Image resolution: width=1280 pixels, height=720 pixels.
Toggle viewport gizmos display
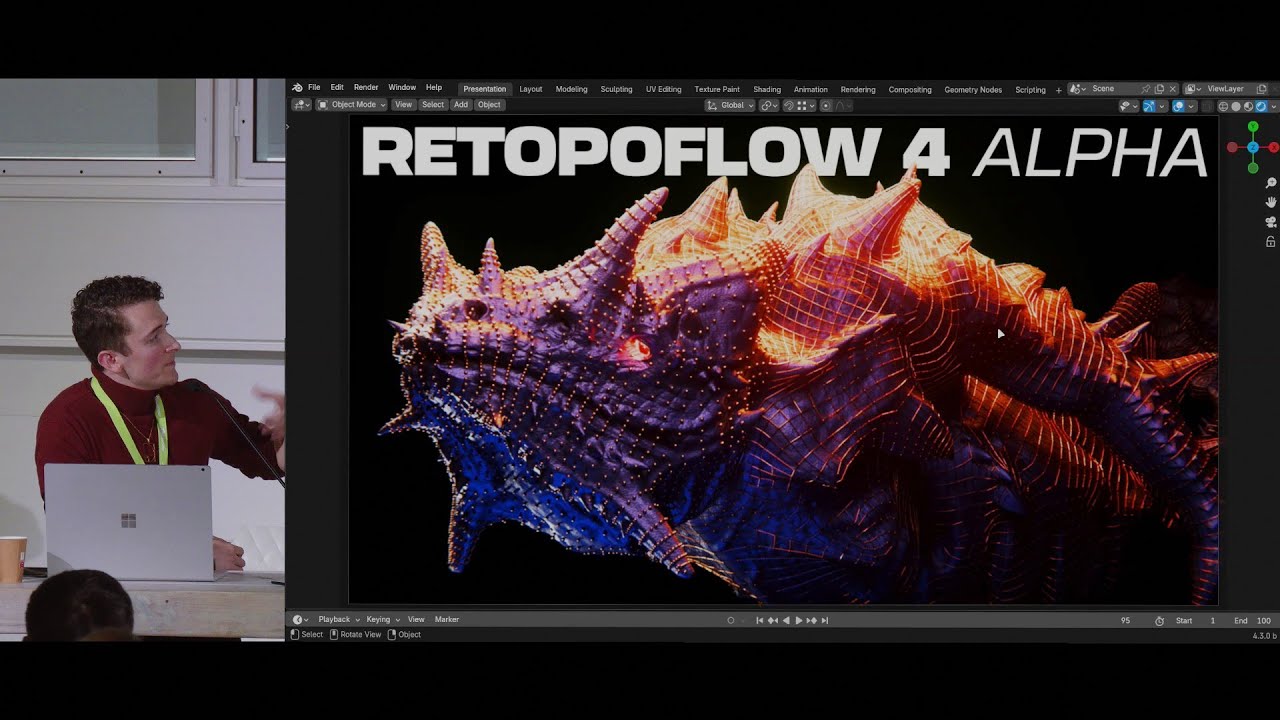point(1149,106)
